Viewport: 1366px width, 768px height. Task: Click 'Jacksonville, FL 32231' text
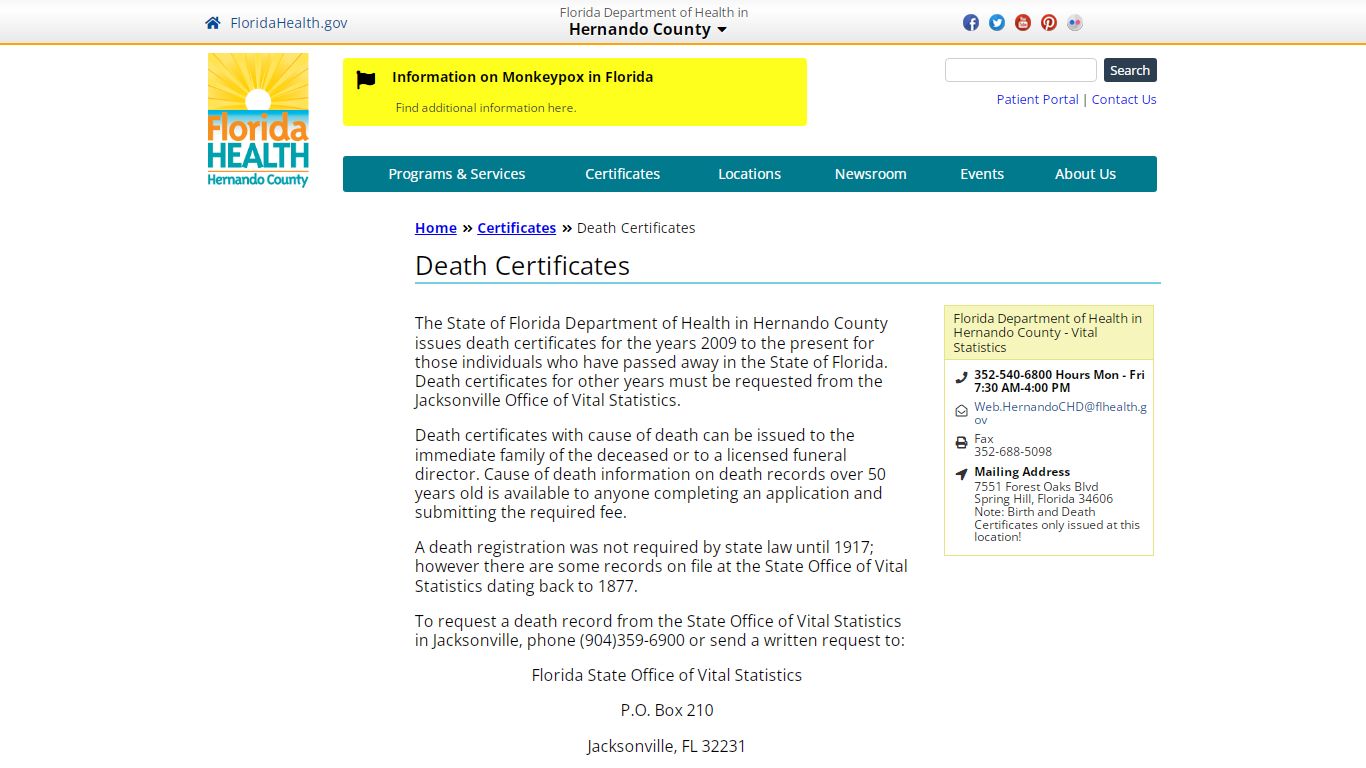click(x=666, y=746)
